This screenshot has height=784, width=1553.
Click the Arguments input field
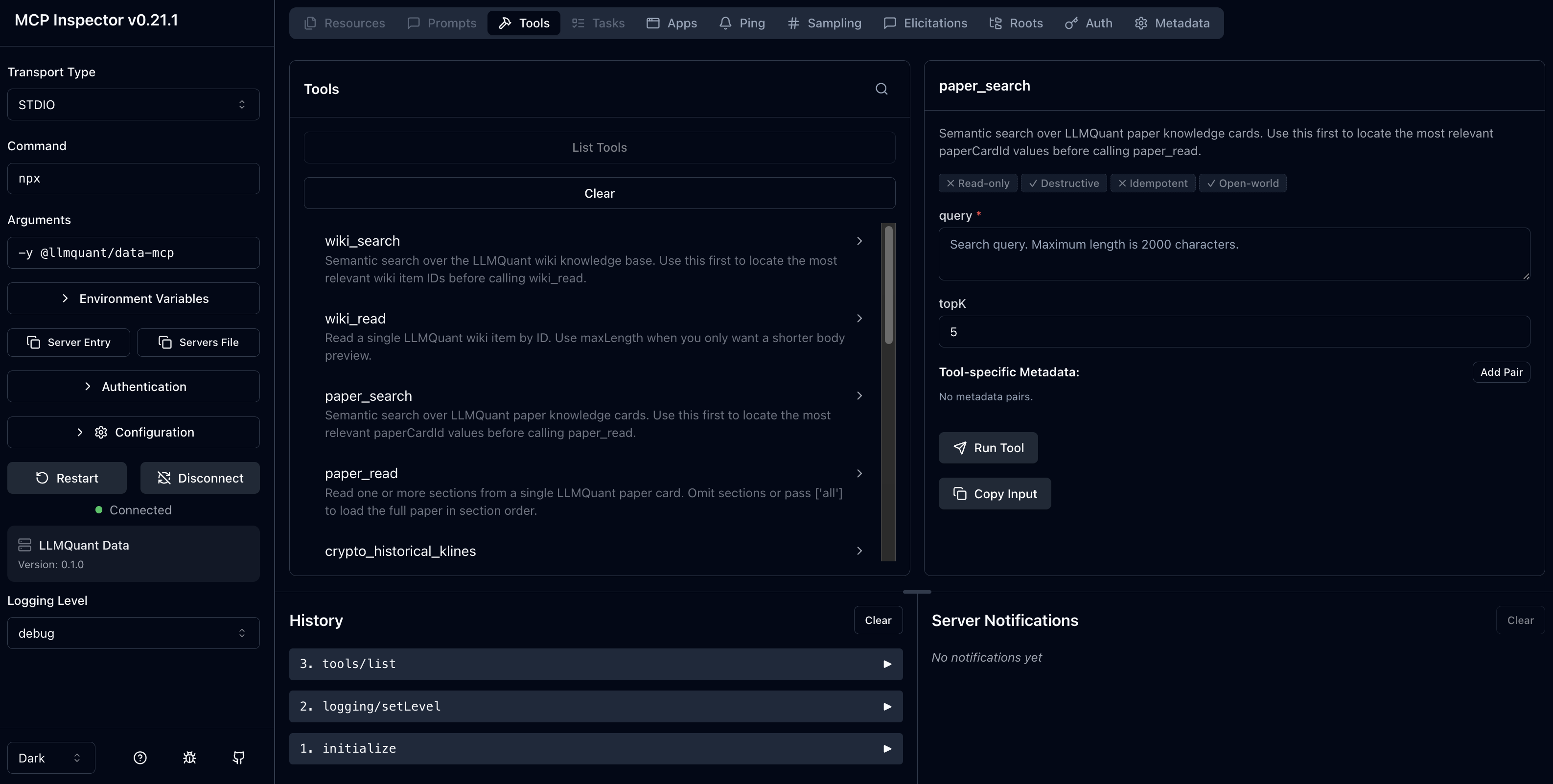pyautogui.click(x=133, y=253)
